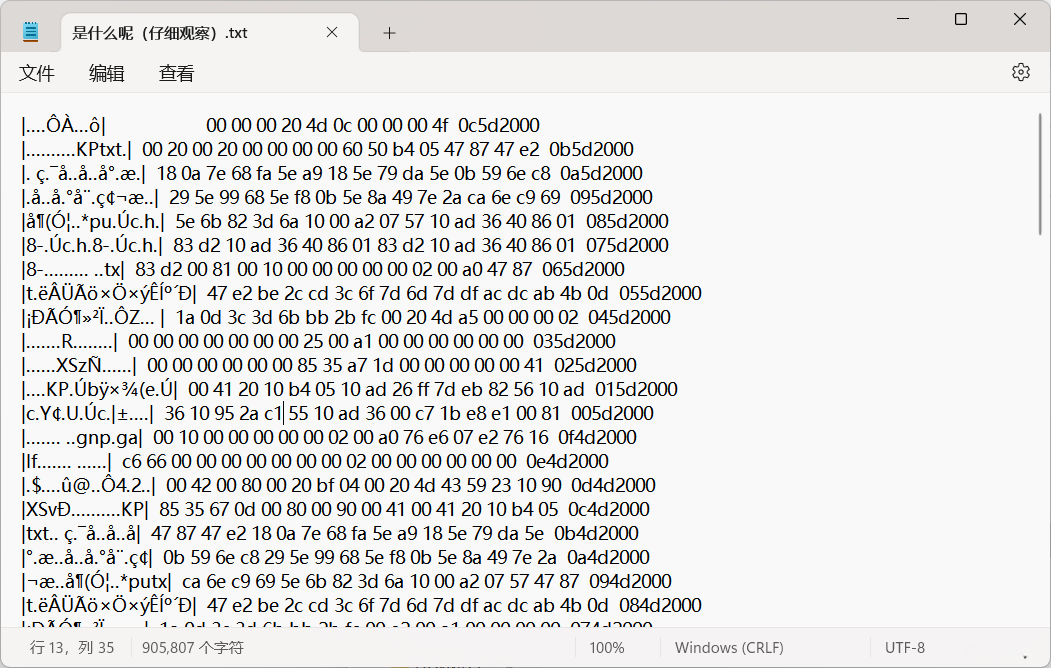Click the text 015d2000
The image size is (1051, 668).
point(636,389)
